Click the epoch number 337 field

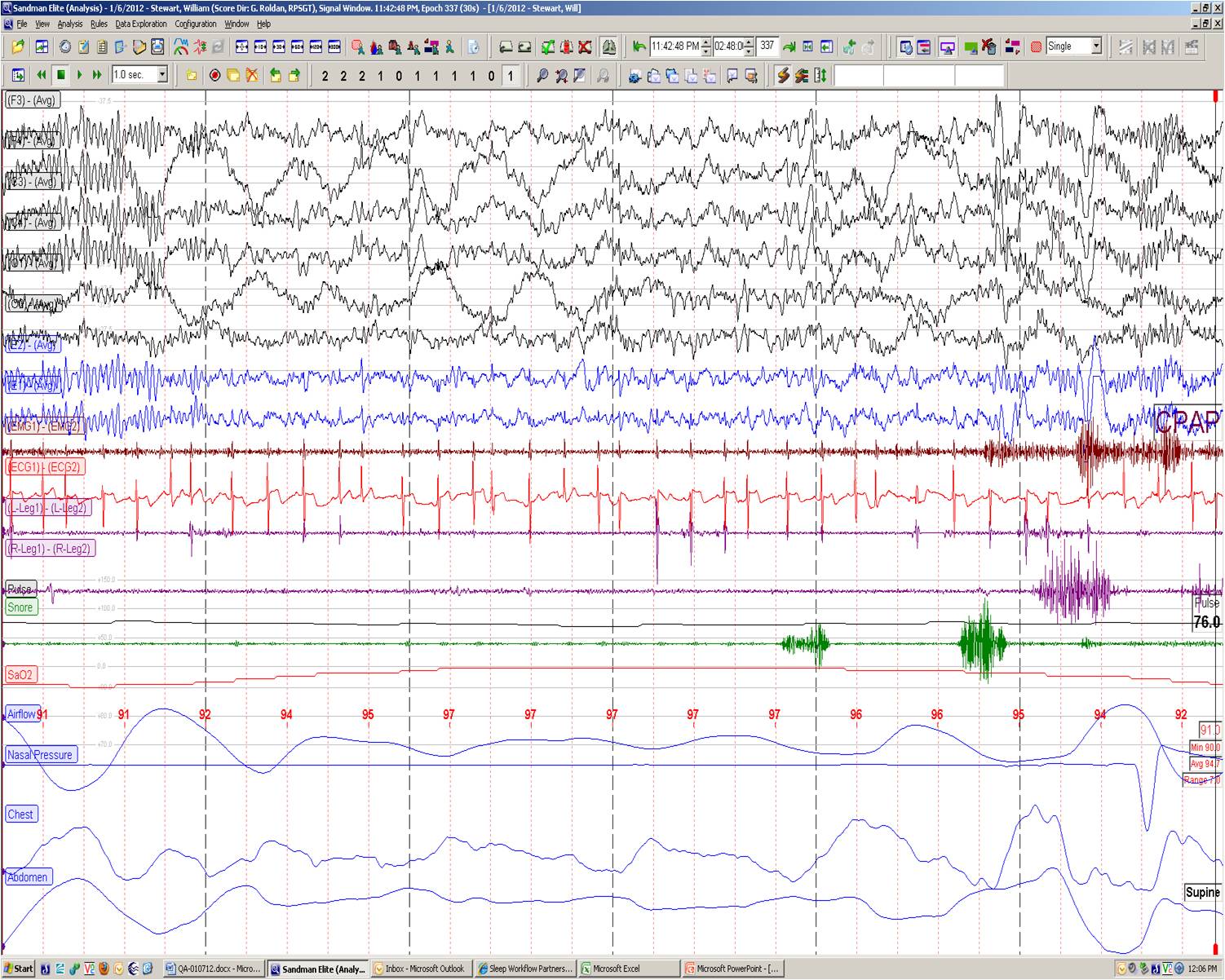[x=767, y=46]
